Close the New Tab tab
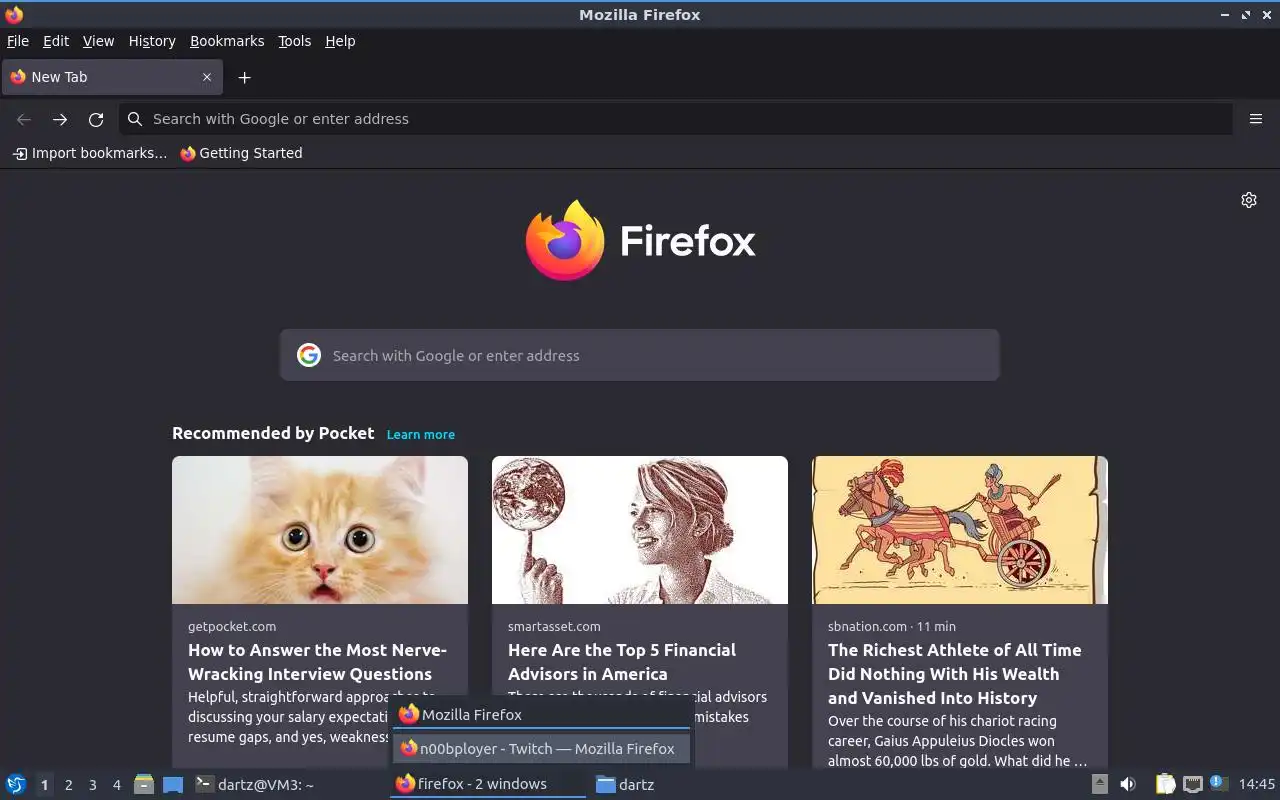The image size is (1280, 800). [207, 77]
